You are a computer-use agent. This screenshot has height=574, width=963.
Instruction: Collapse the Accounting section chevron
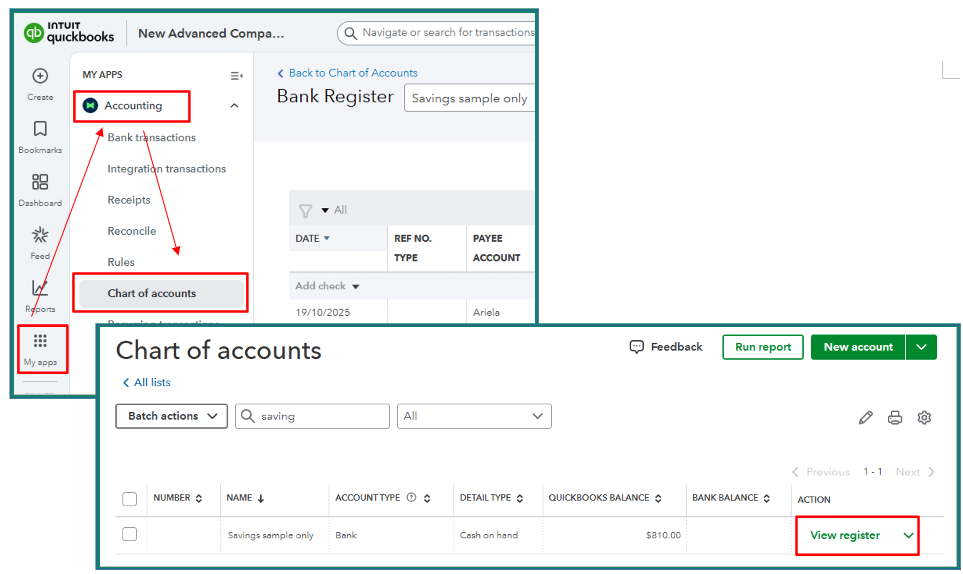click(x=235, y=106)
